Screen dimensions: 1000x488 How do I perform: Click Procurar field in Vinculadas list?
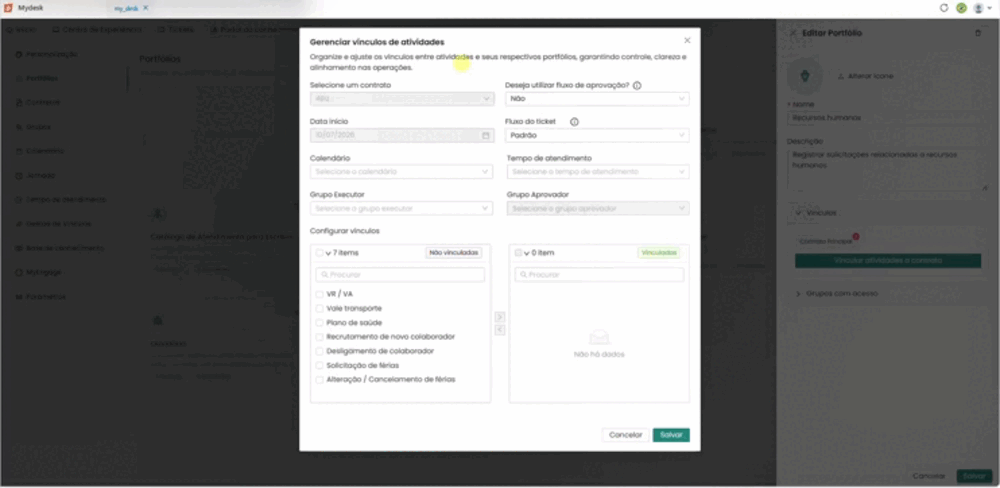pyautogui.click(x=599, y=275)
